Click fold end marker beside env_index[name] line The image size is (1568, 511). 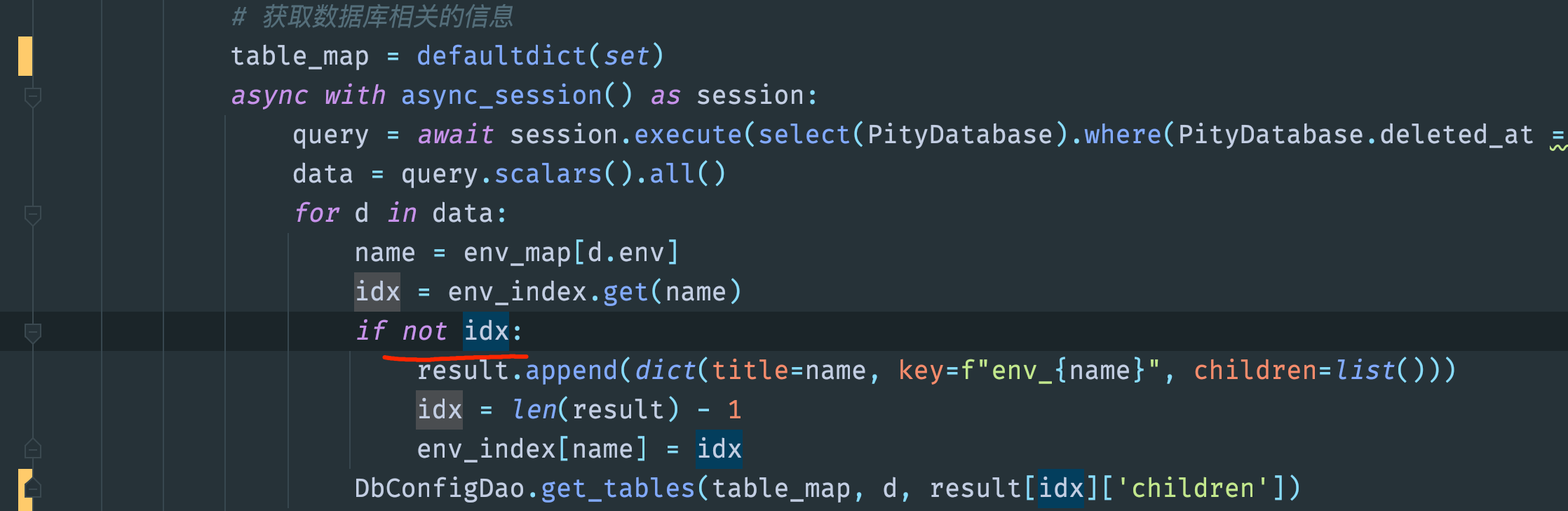pyautogui.click(x=32, y=448)
